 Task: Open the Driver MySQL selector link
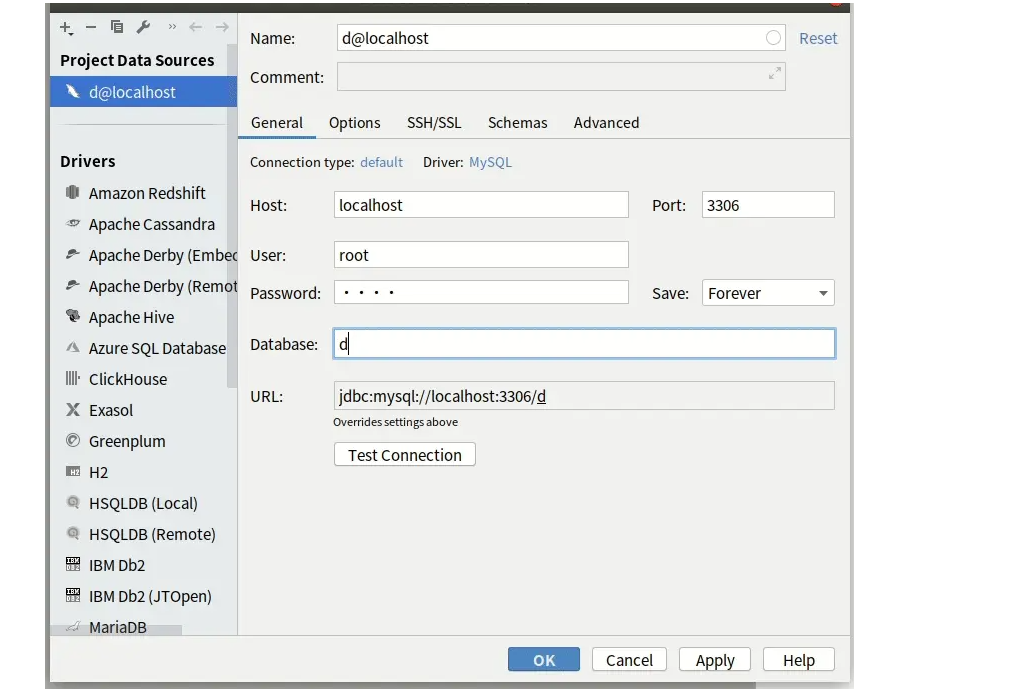point(490,162)
